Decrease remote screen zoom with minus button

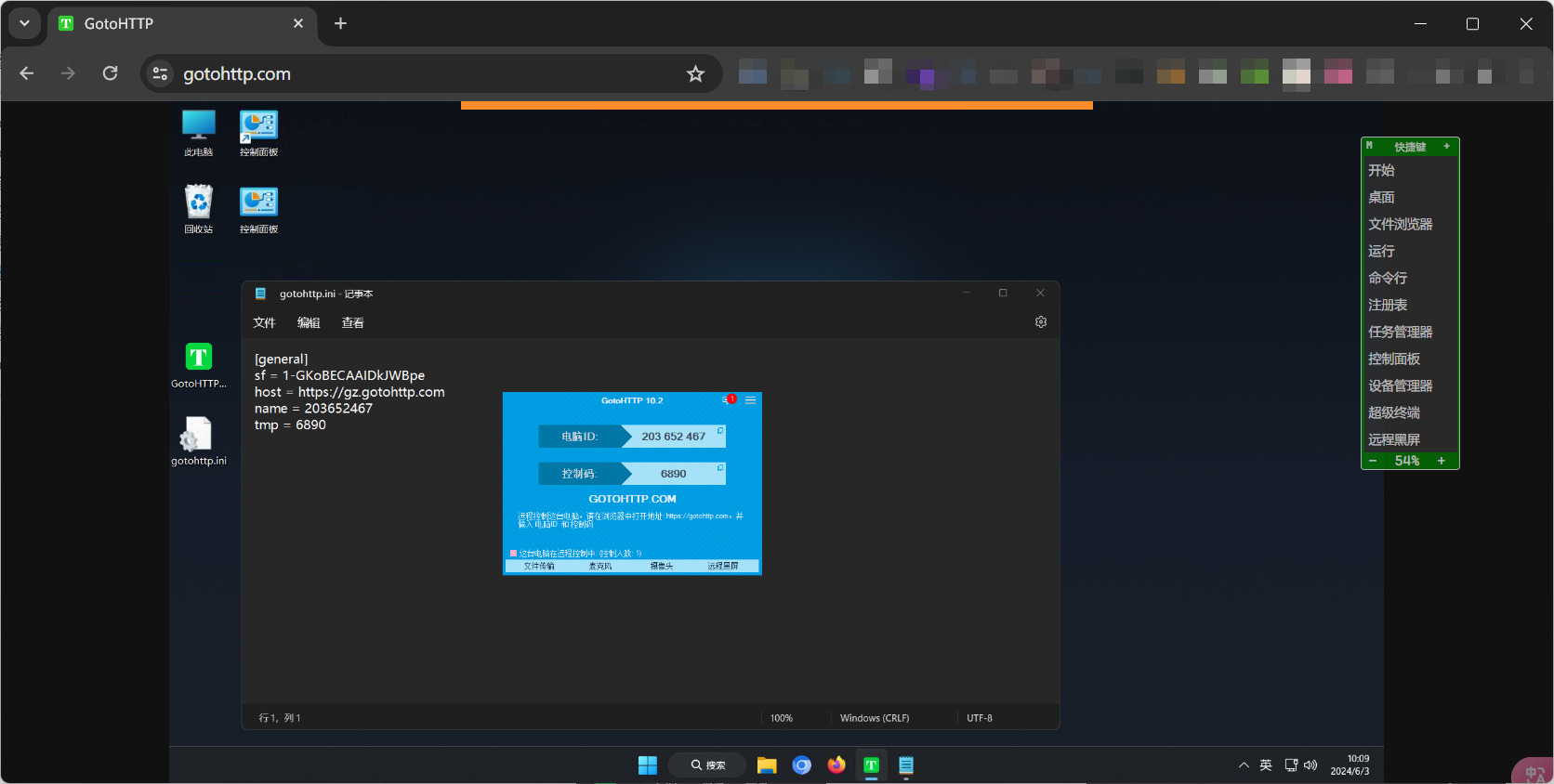pos(1373,461)
